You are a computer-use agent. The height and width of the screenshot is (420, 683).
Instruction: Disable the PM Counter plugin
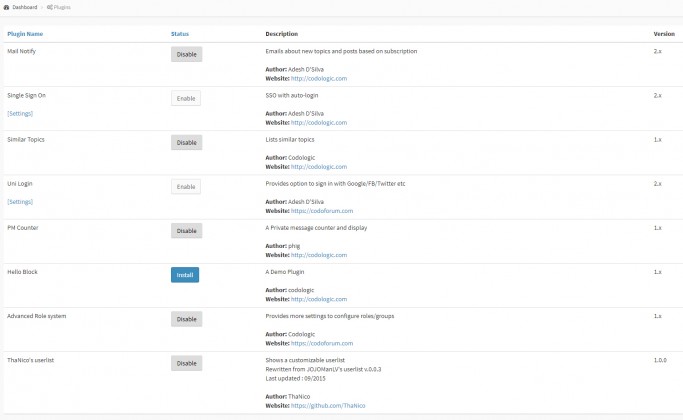coord(186,231)
